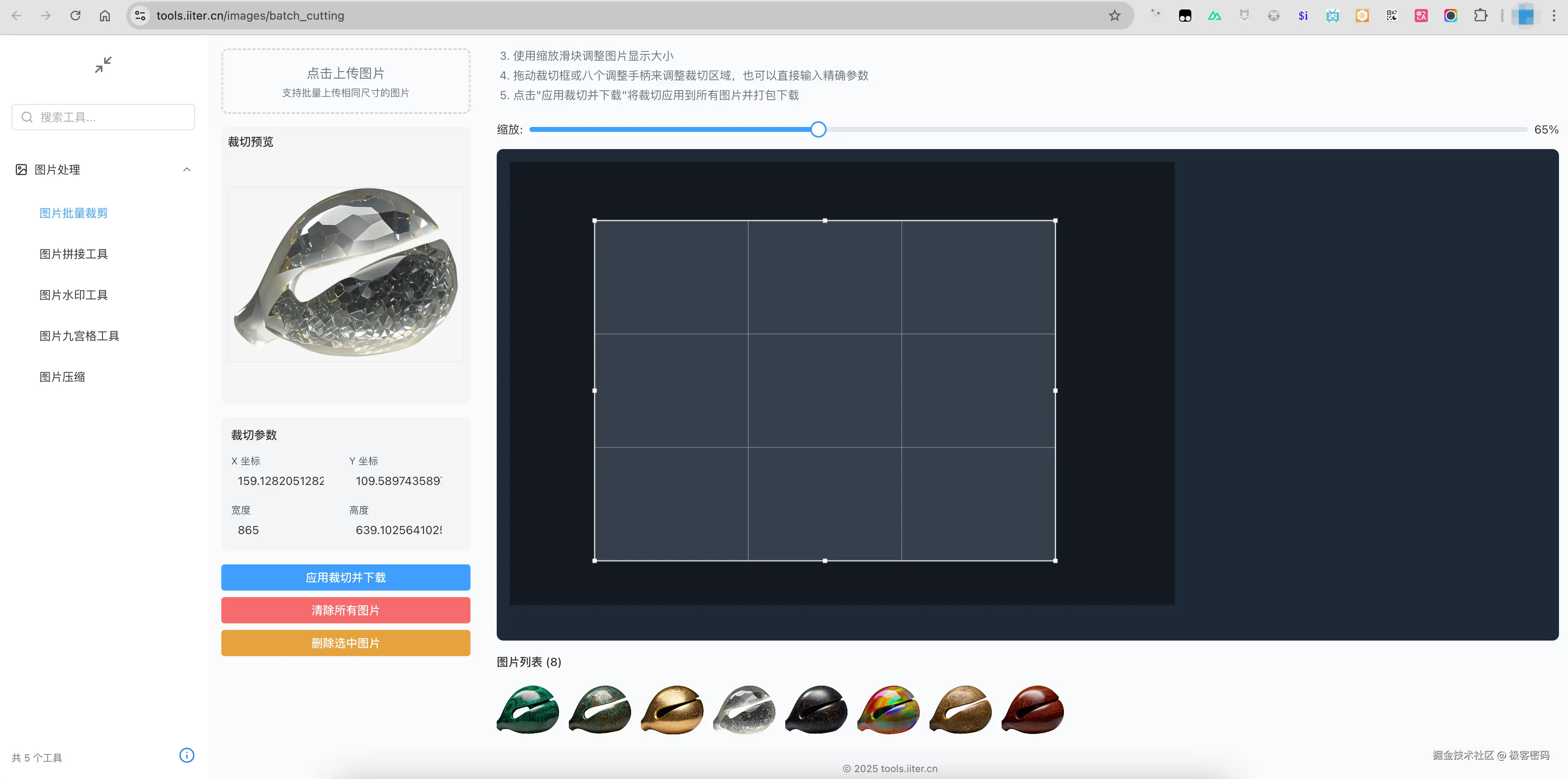
Task: Open 图片压缩 in the sidebar
Action: tap(62, 377)
